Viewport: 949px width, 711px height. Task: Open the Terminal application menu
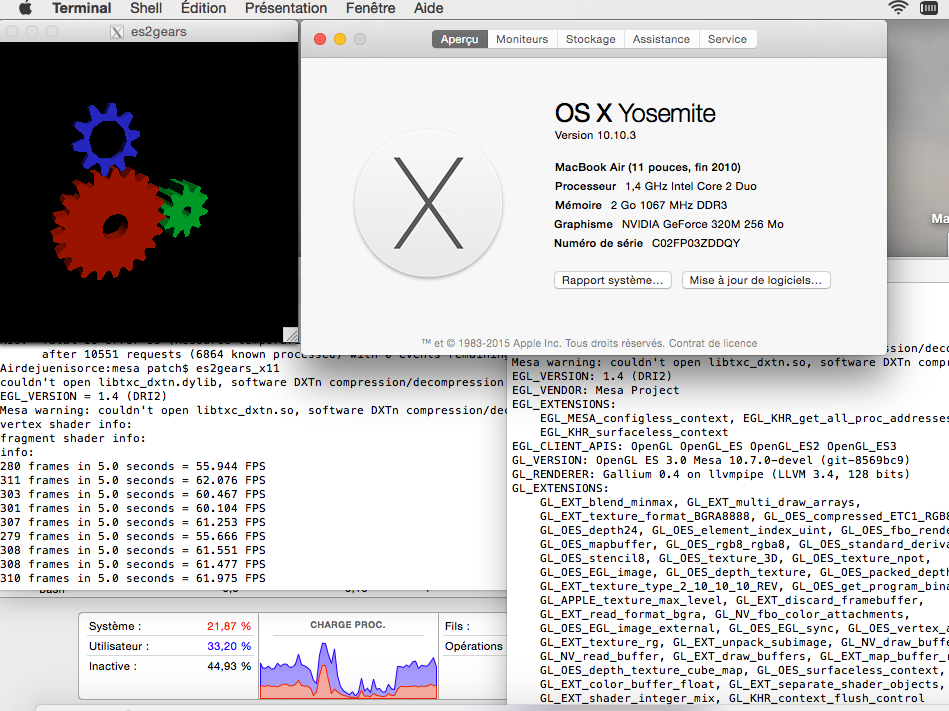[x=81, y=8]
